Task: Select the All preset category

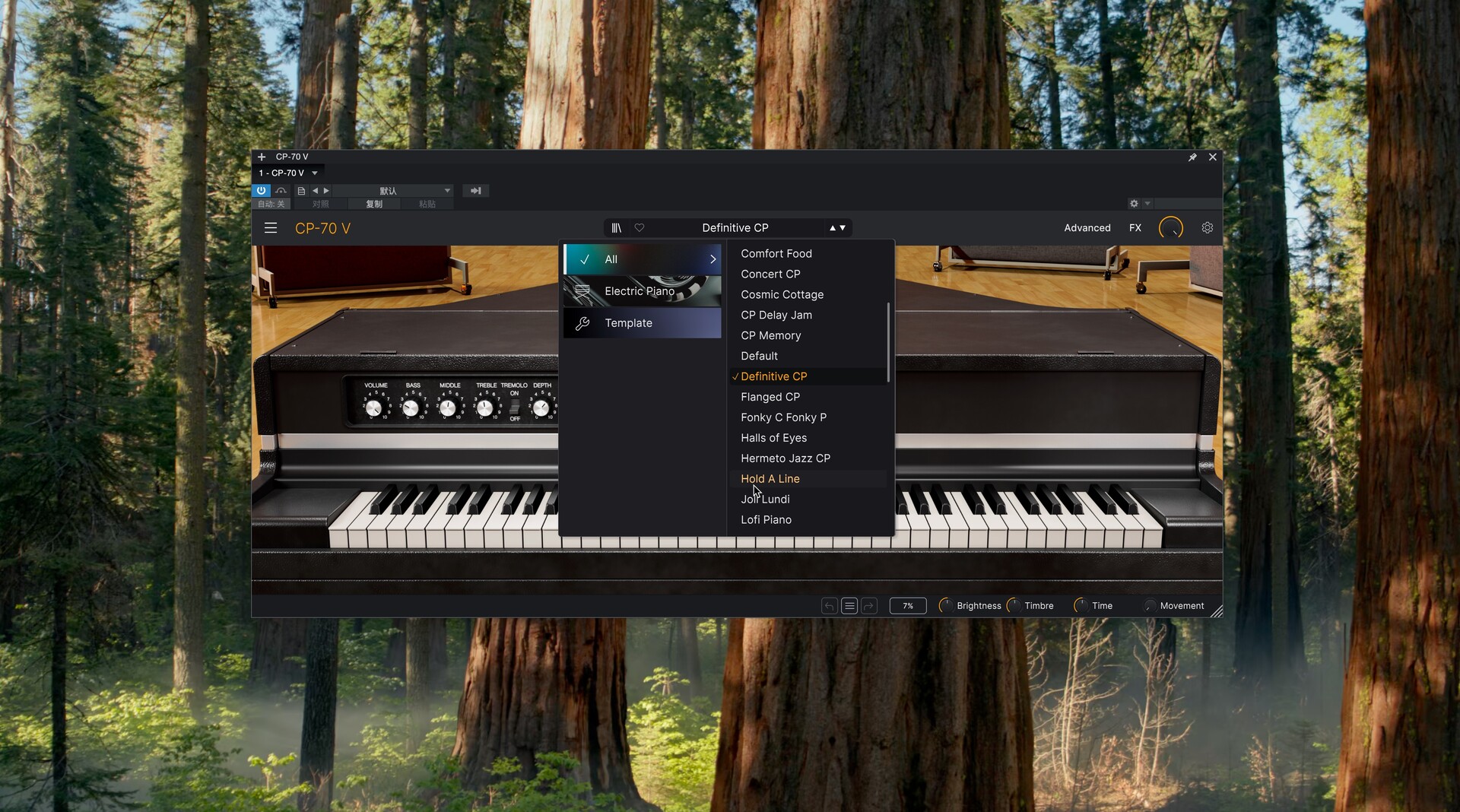Action: tap(643, 259)
